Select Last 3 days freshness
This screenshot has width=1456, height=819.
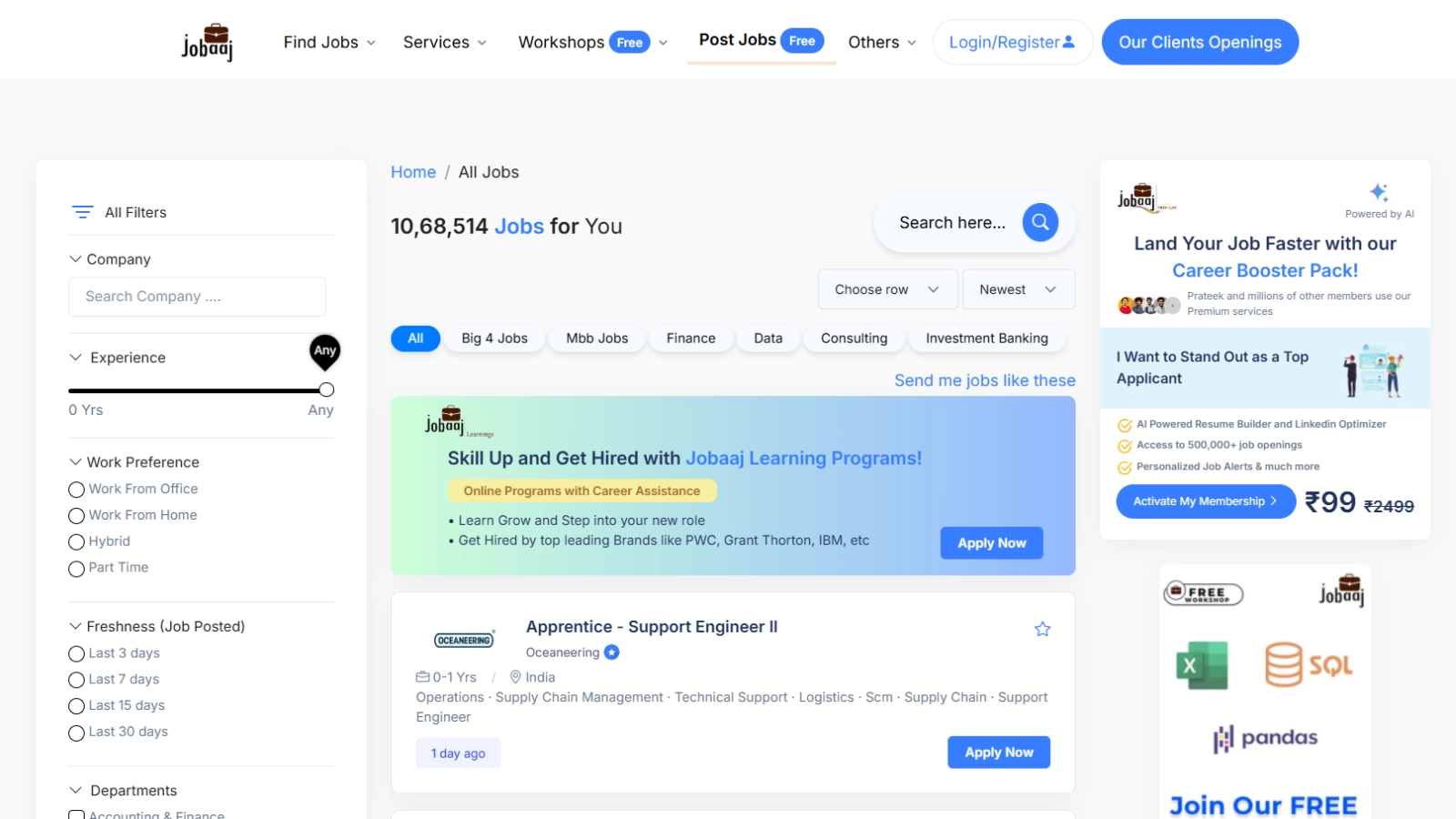[x=76, y=654]
